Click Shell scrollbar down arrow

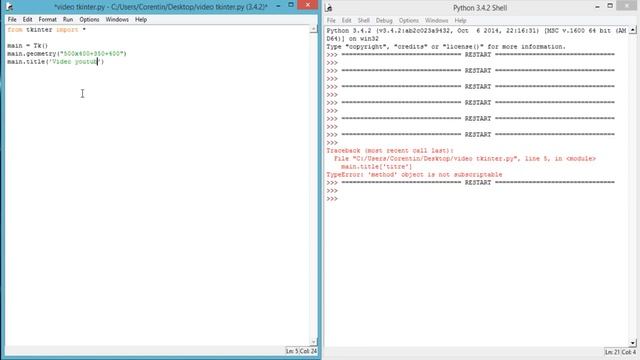coord(633,343)
